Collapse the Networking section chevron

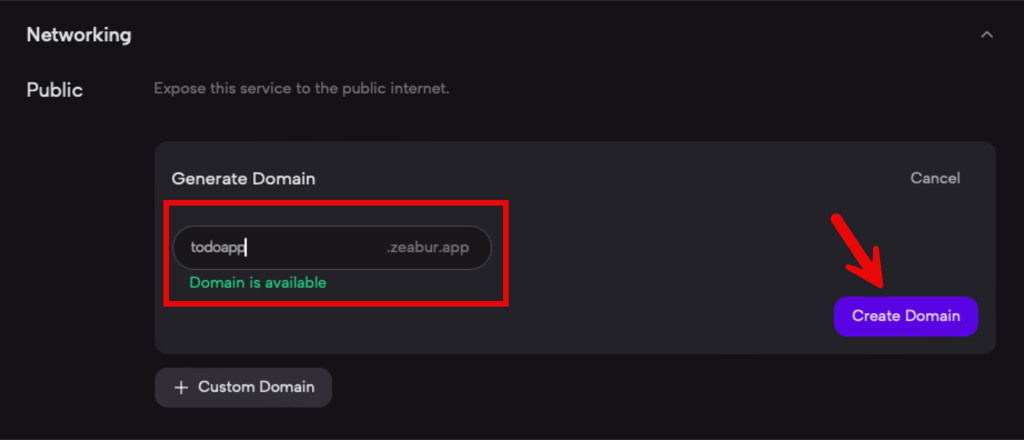click(x=987, y=35)
